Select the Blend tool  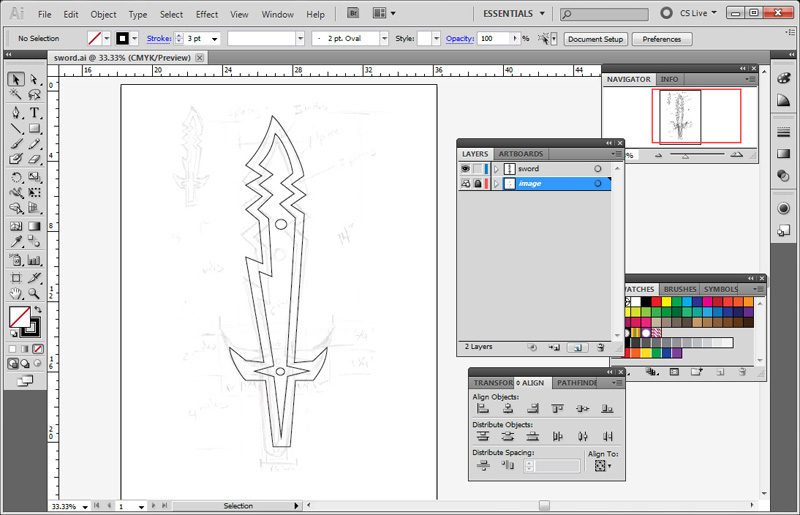34,241
